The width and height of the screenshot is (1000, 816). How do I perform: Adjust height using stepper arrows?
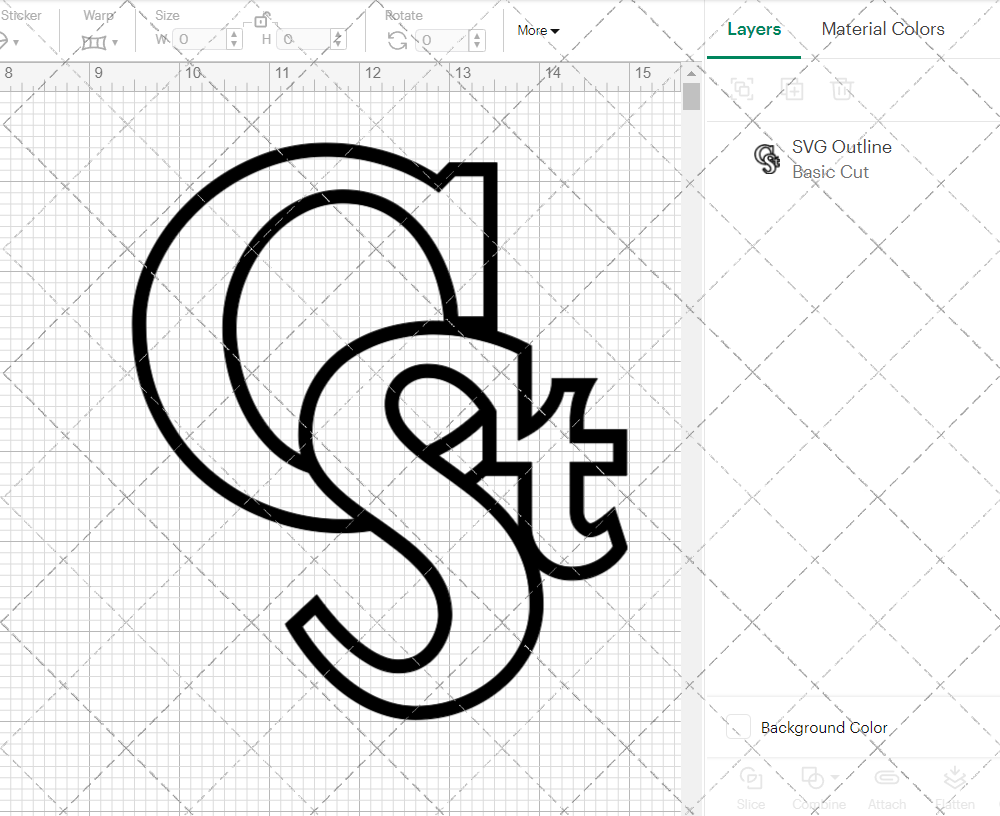338,40
